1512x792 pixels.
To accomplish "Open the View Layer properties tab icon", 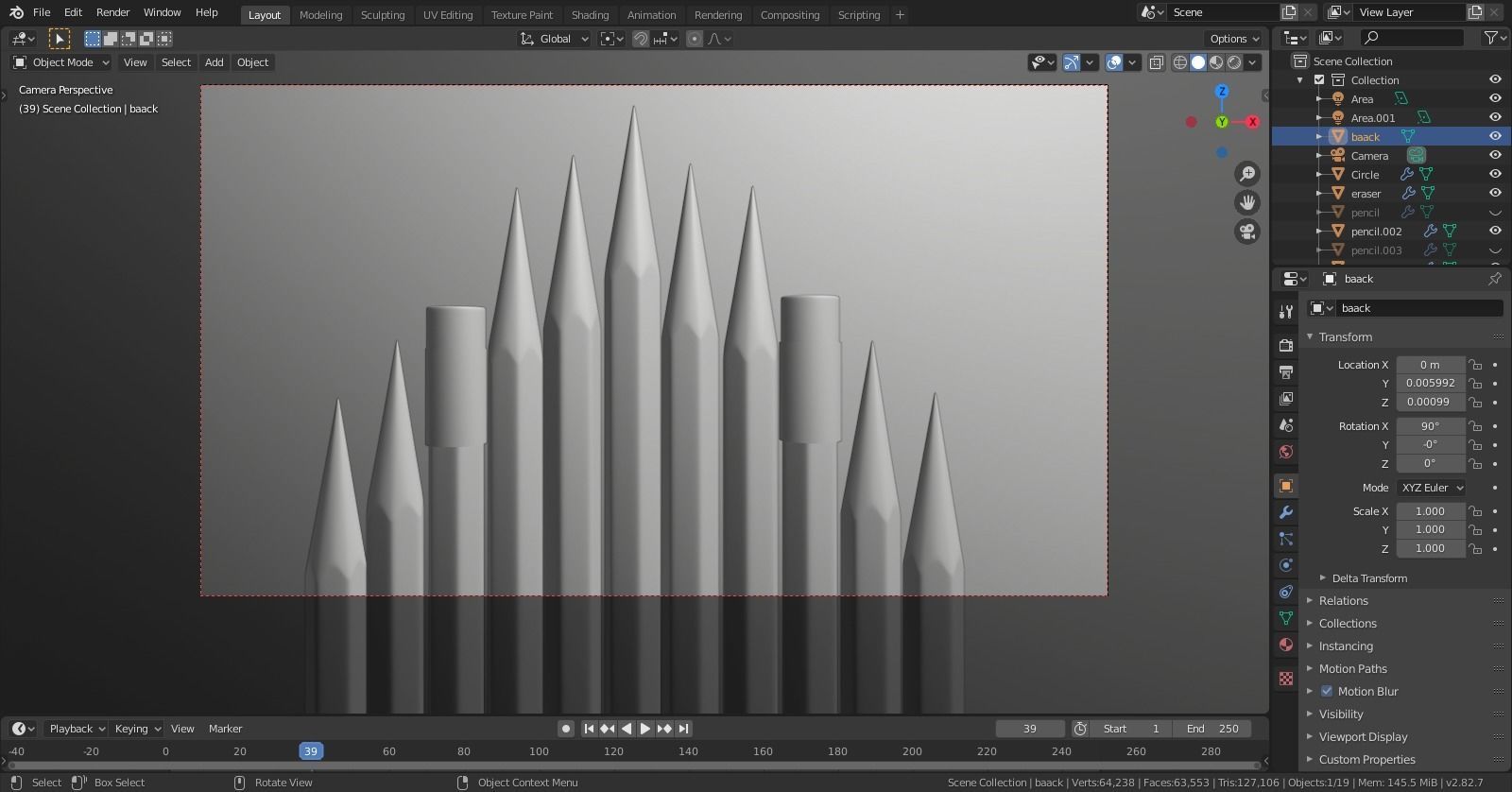I will point(1285,399).
